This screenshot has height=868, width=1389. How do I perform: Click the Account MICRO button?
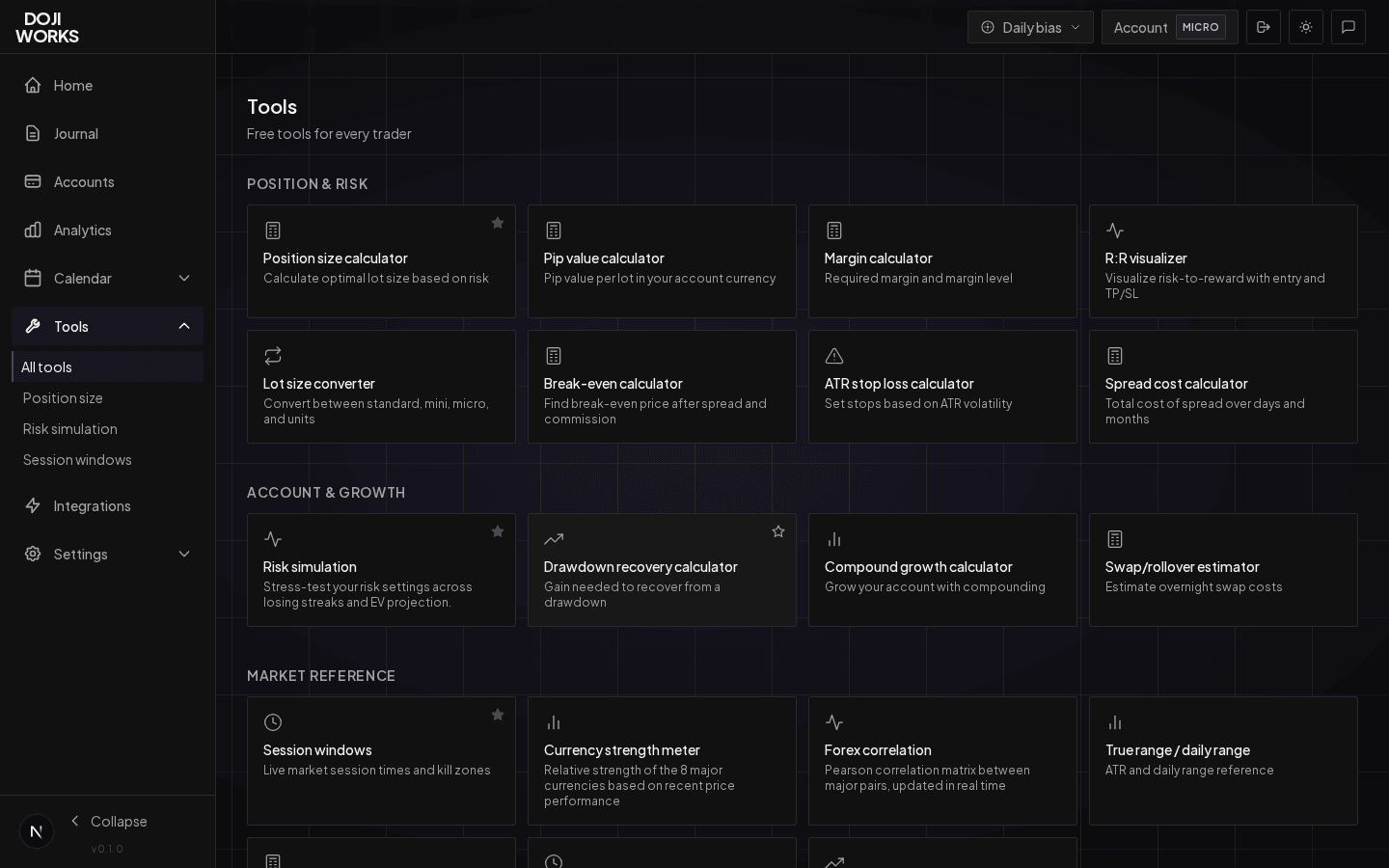tap(1170, 27)
